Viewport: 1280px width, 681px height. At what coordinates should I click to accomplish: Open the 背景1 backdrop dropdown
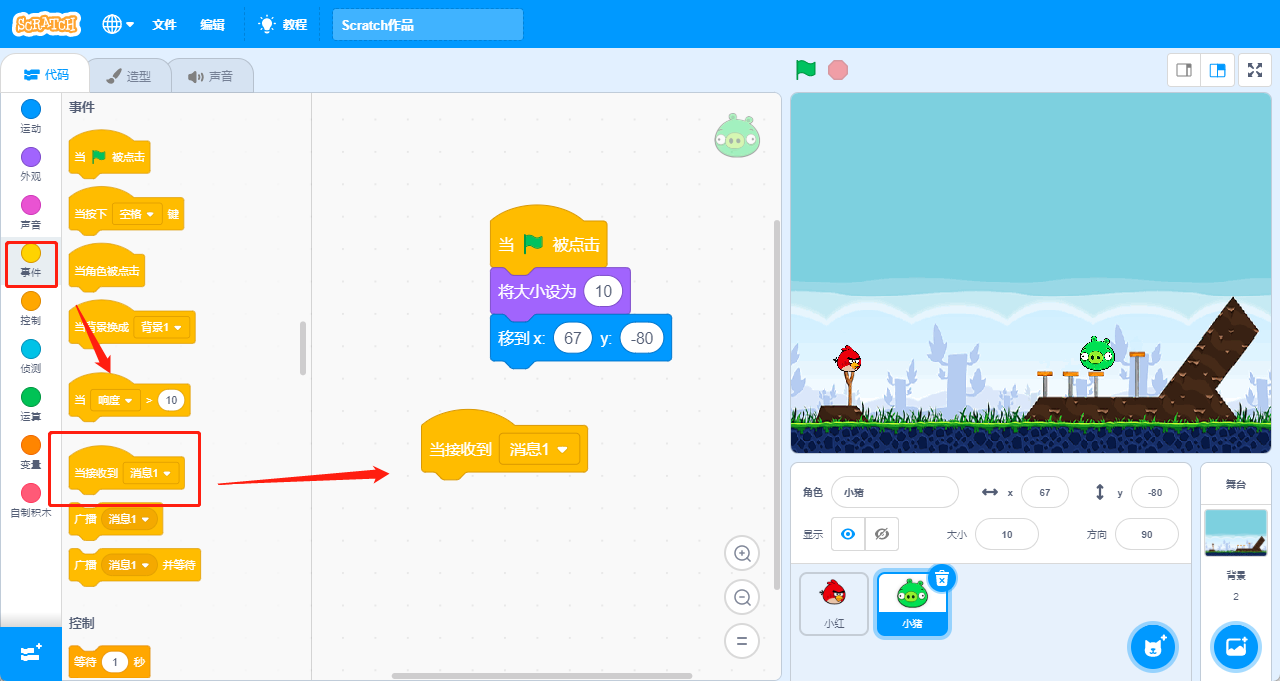(x=162, y=327)
